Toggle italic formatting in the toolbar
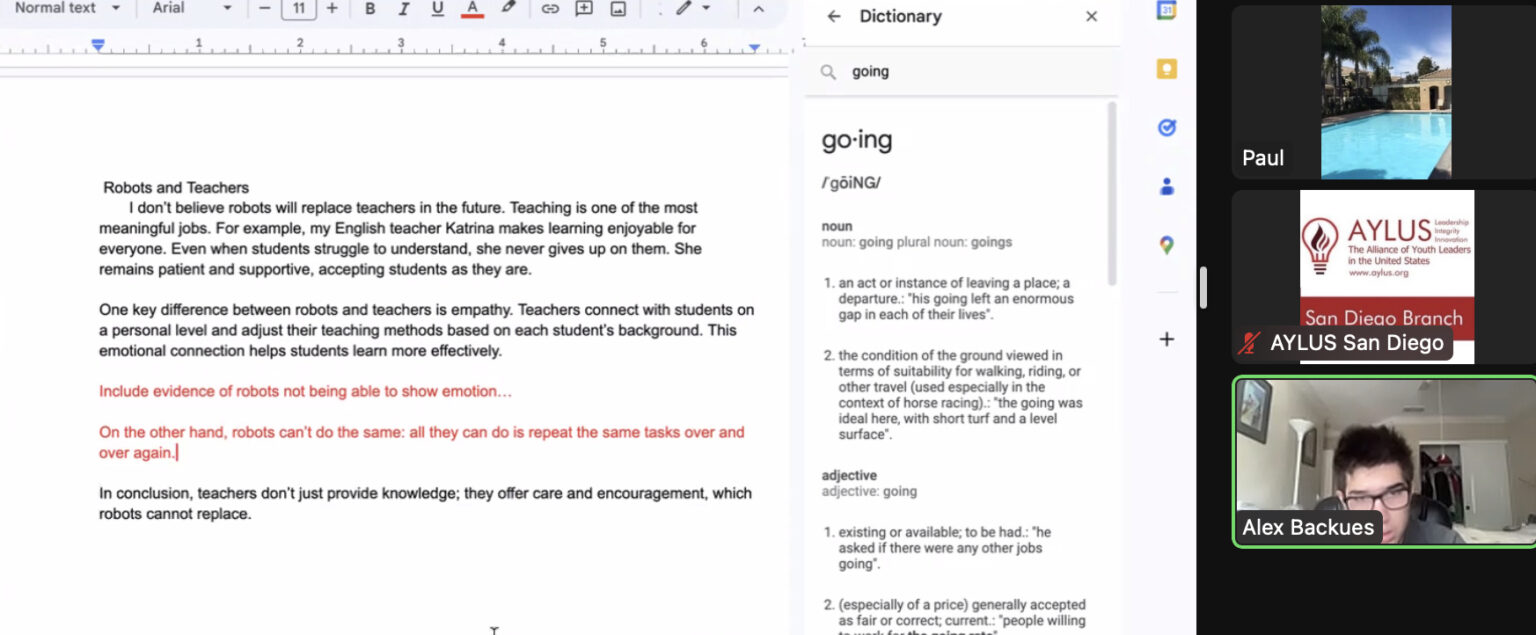The image size is (1536, 635). 404,9
